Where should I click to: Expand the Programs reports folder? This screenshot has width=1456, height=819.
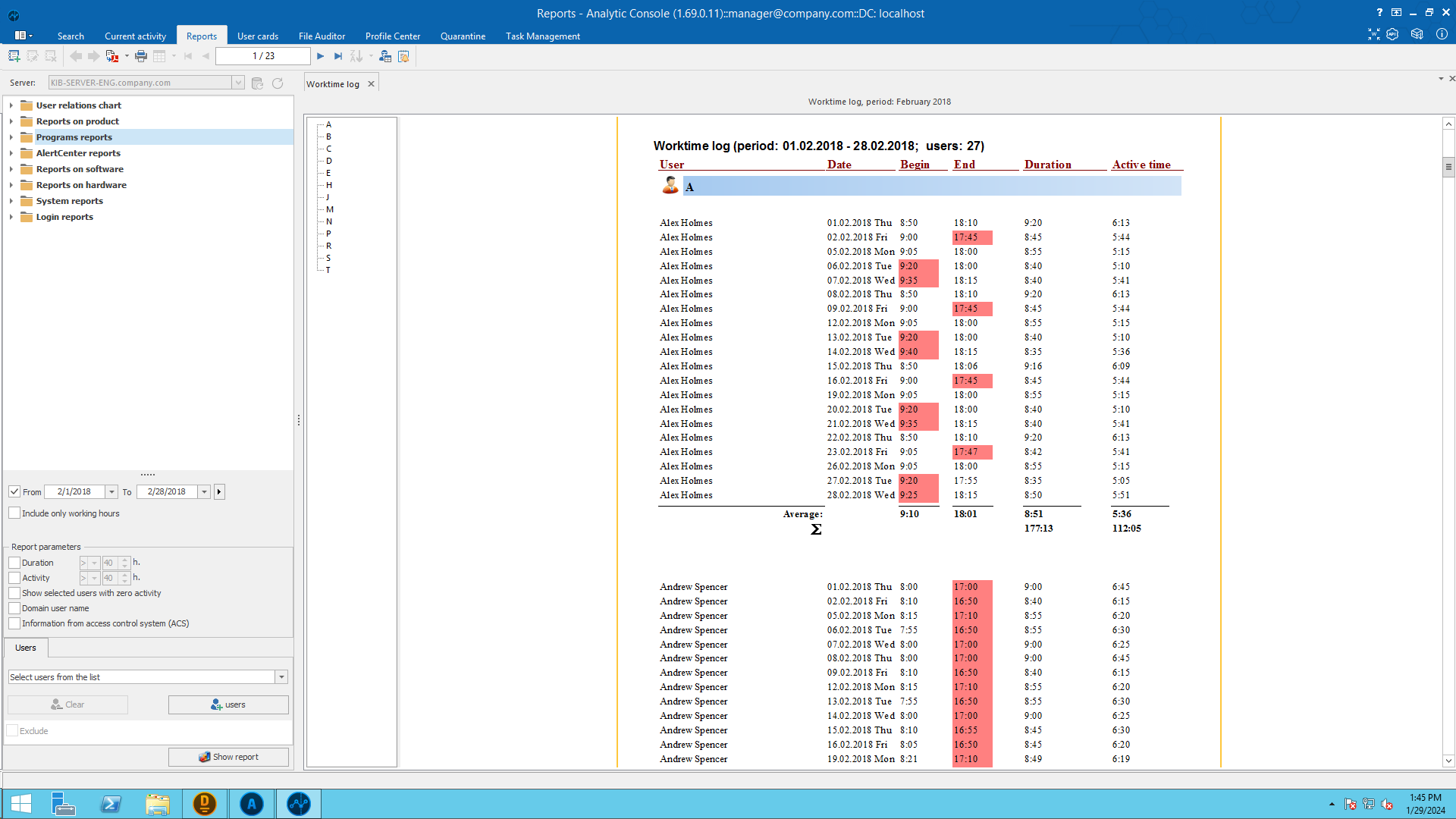[x=11, y=137]
